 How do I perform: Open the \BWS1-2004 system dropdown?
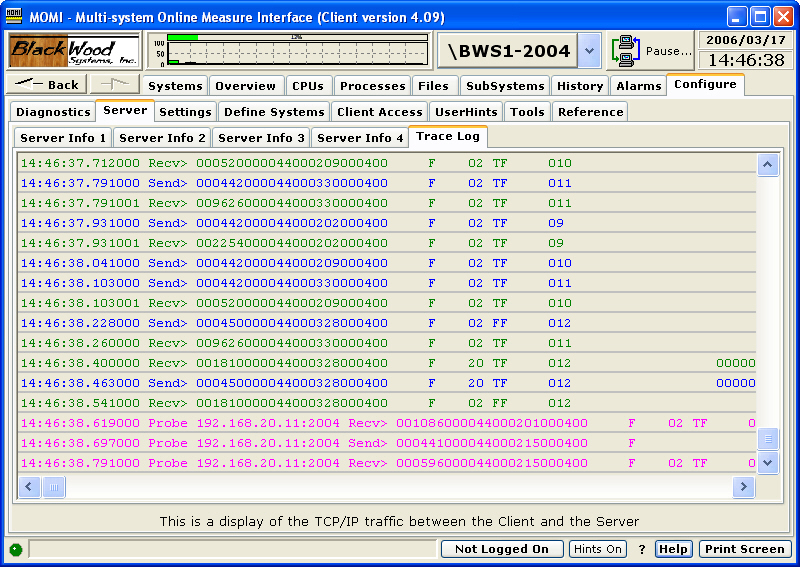tap(589, 51)
